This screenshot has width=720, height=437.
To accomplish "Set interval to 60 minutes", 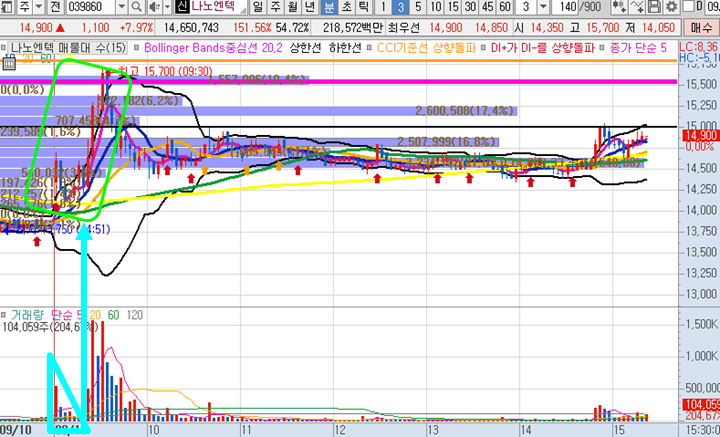I will tap(504, 7).
